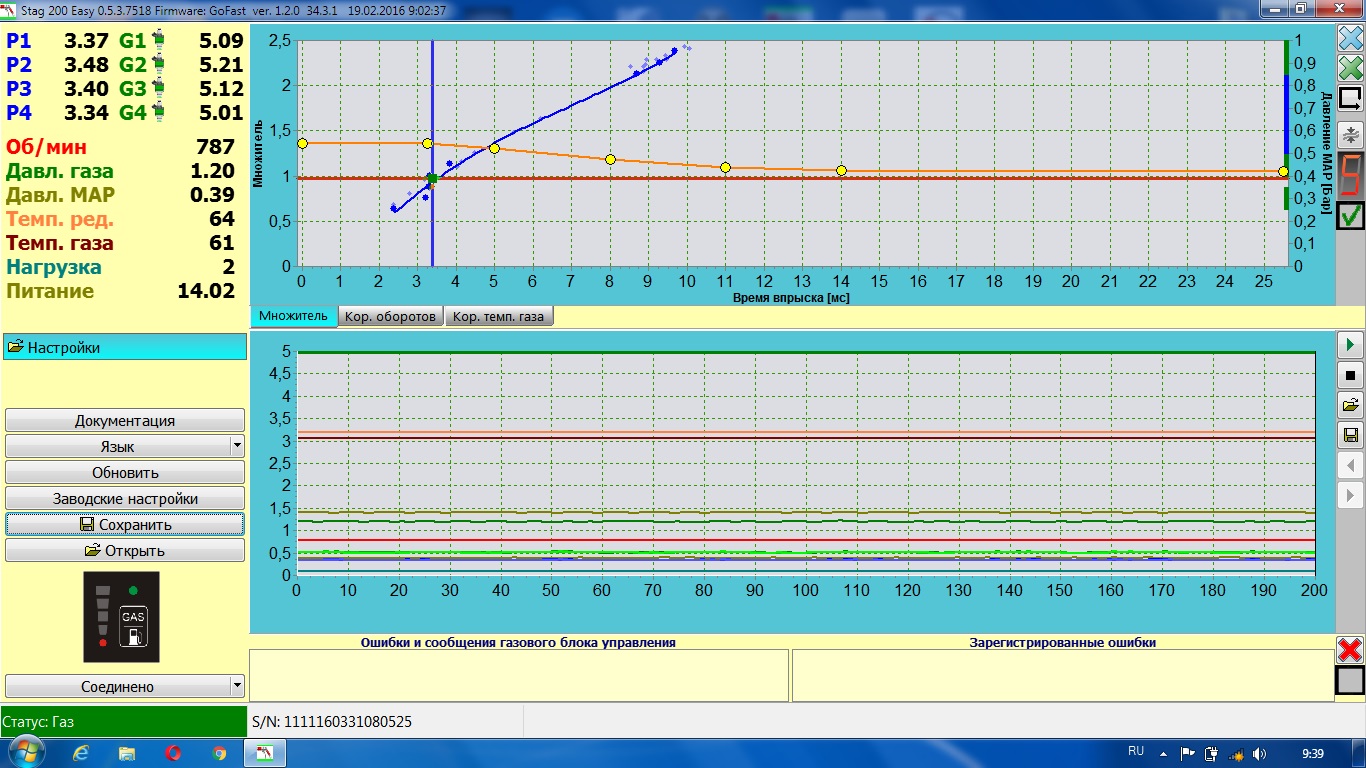Select multiplier curve point at 8 ms
Viewport: 1366px width, 768px height.
tap(610, 159)
